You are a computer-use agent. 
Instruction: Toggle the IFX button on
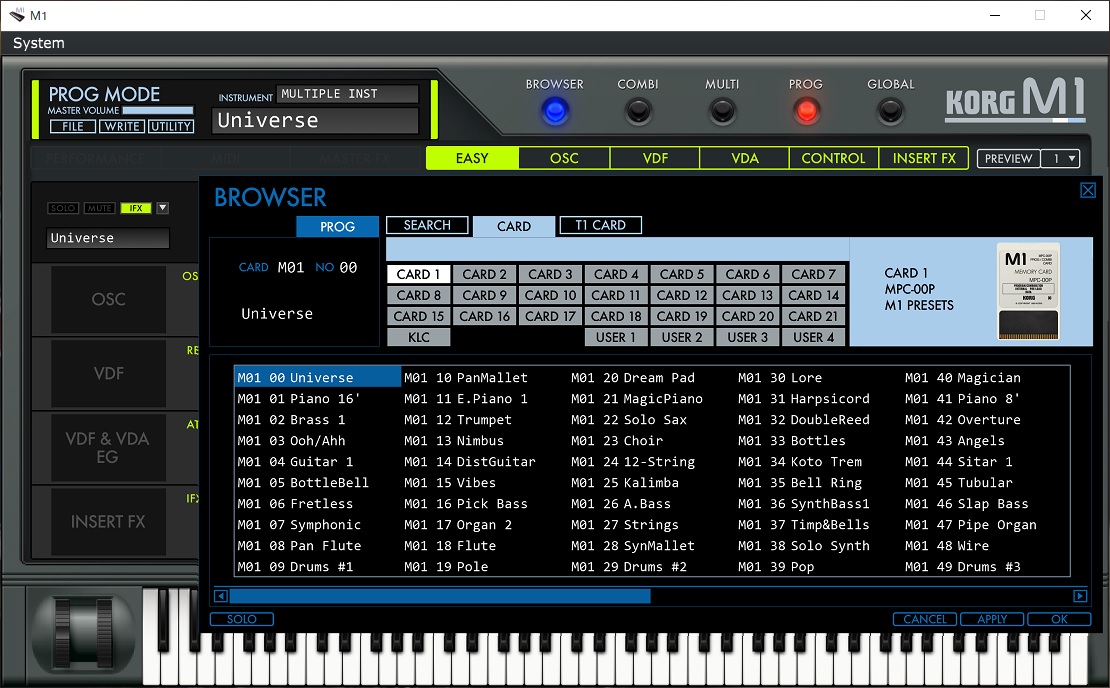(134, 208)
